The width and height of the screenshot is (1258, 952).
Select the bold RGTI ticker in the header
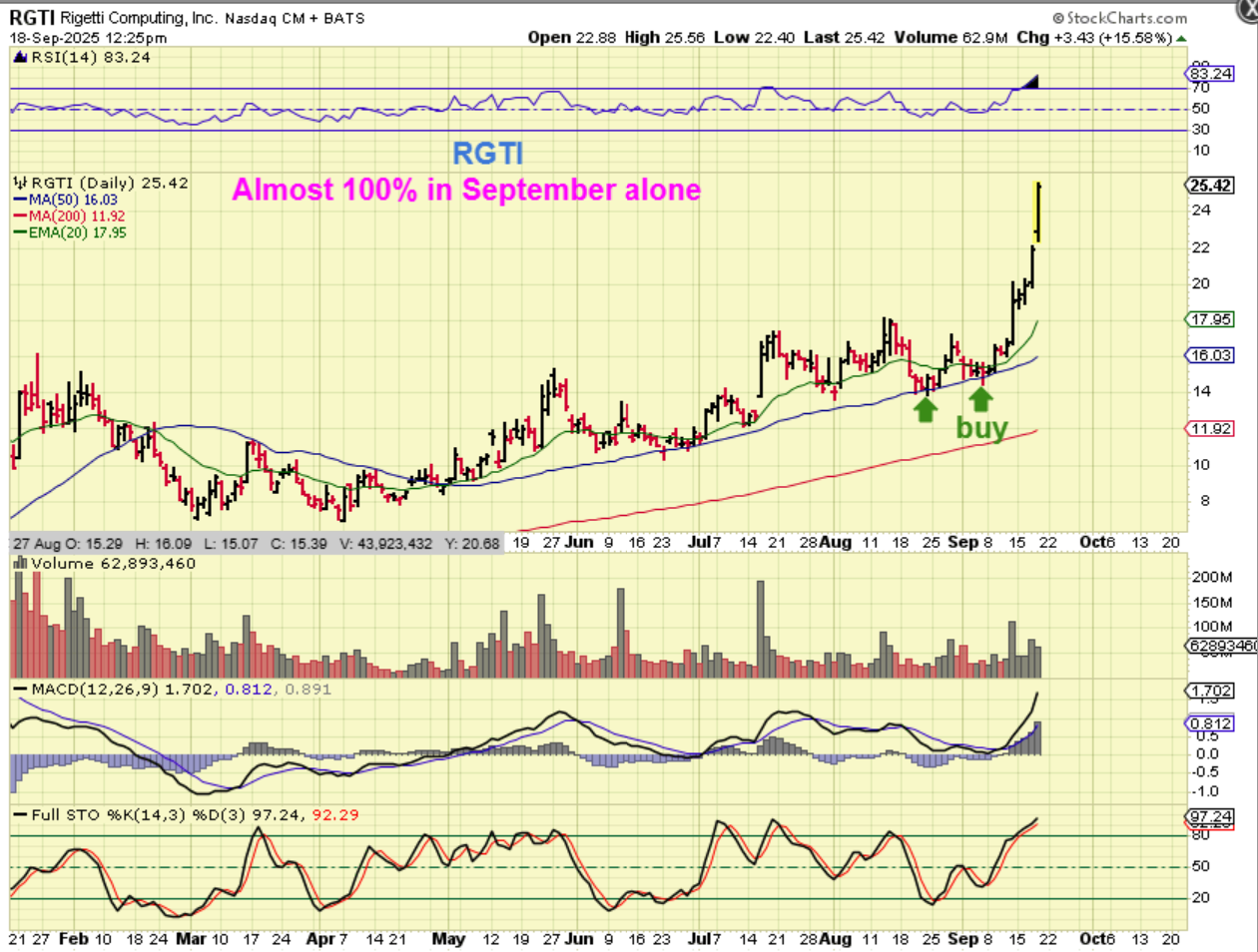click(32, 18)
